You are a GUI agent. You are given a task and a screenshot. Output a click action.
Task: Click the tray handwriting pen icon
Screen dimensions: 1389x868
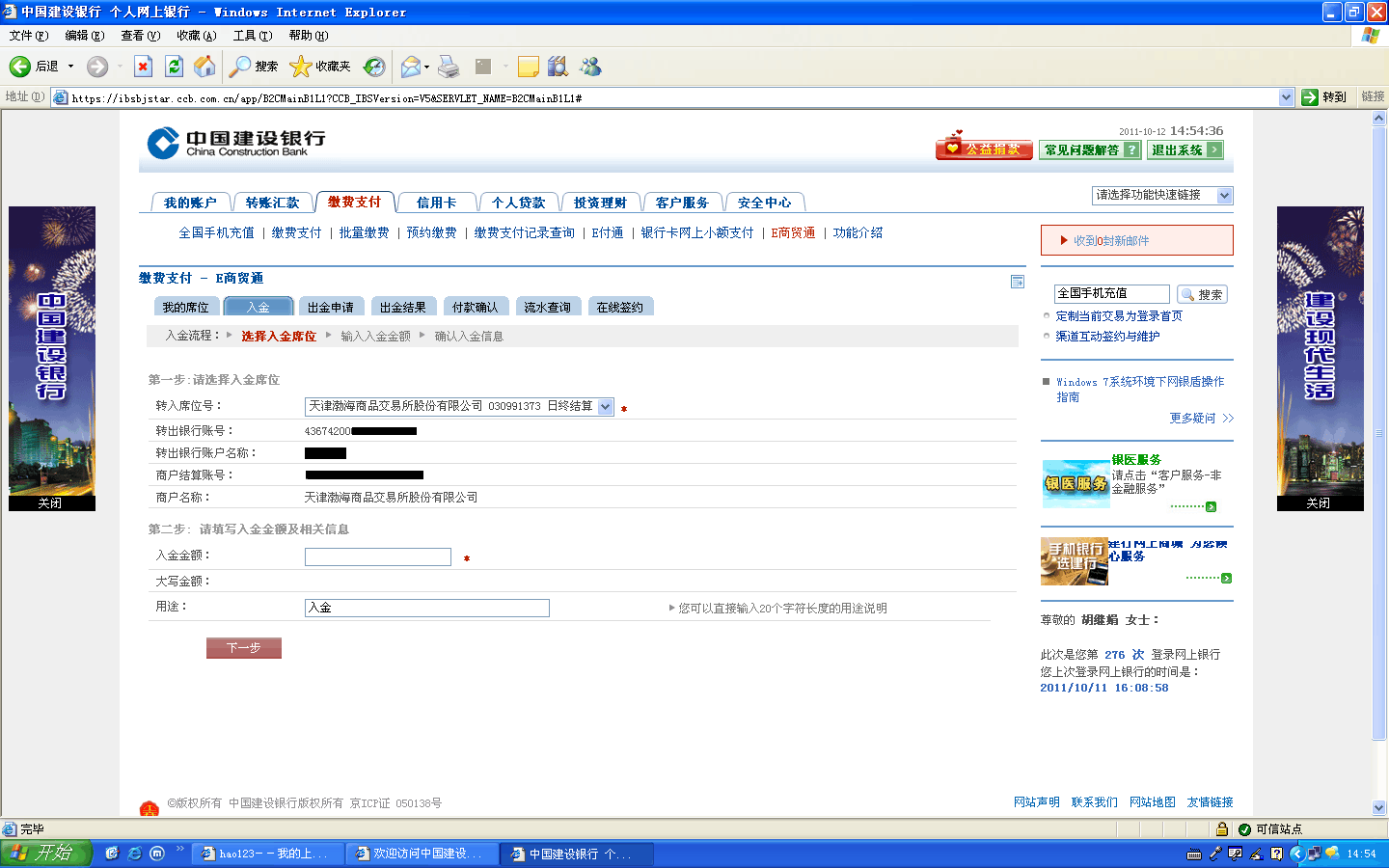click(1256, 854)
